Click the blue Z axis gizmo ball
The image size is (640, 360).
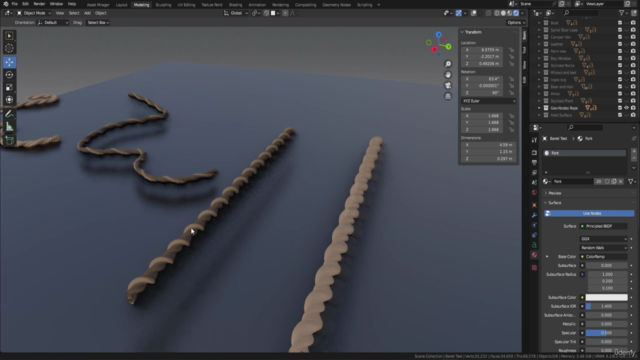click(438, 35)
